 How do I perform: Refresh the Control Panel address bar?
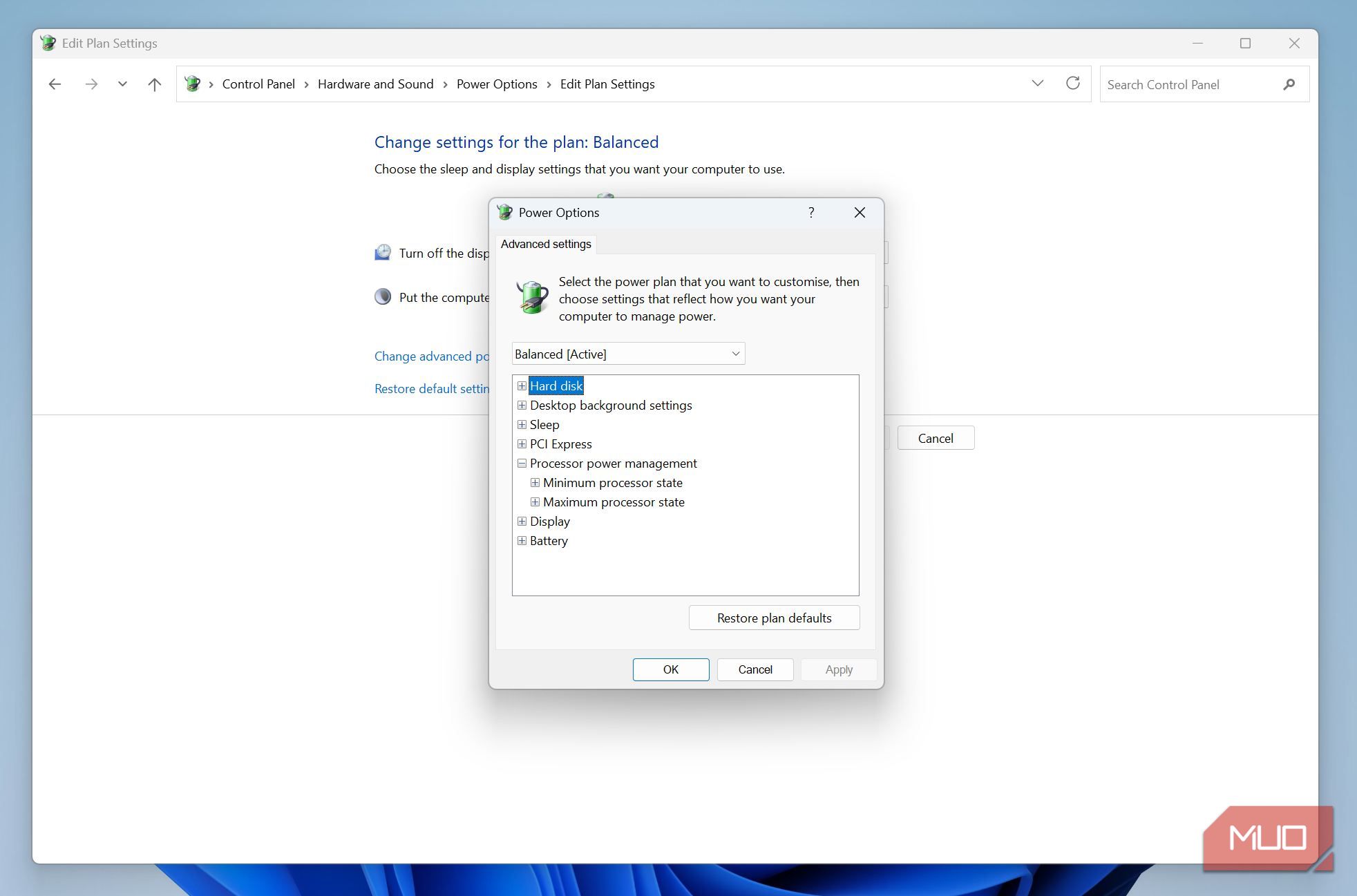(x=1072, y=84)
